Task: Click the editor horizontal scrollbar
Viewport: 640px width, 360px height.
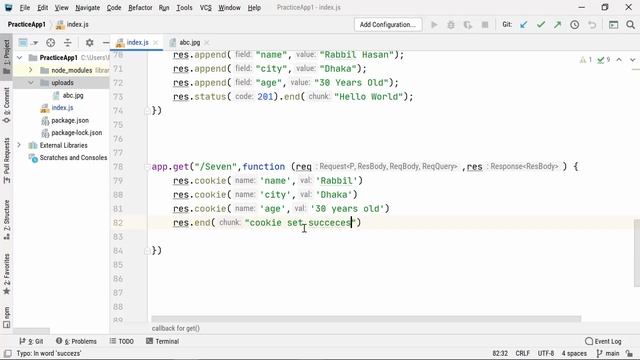Action: click(x=366, y=319)
